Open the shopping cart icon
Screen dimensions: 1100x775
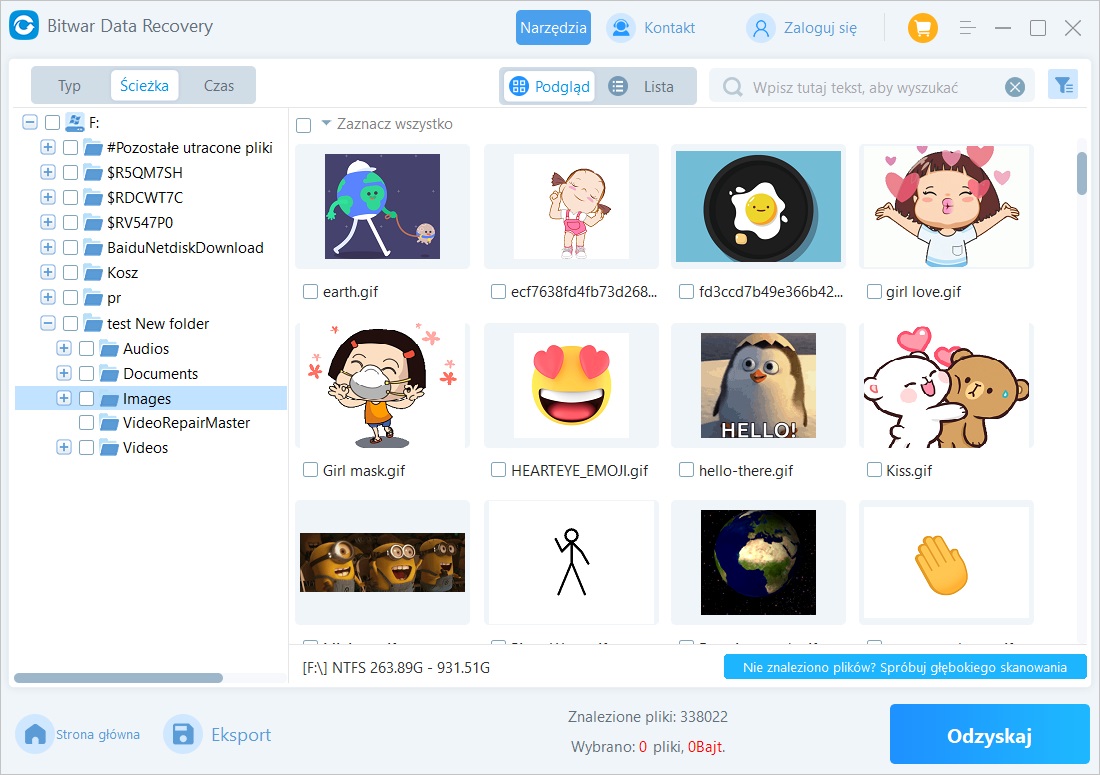(x=922, y=28)
